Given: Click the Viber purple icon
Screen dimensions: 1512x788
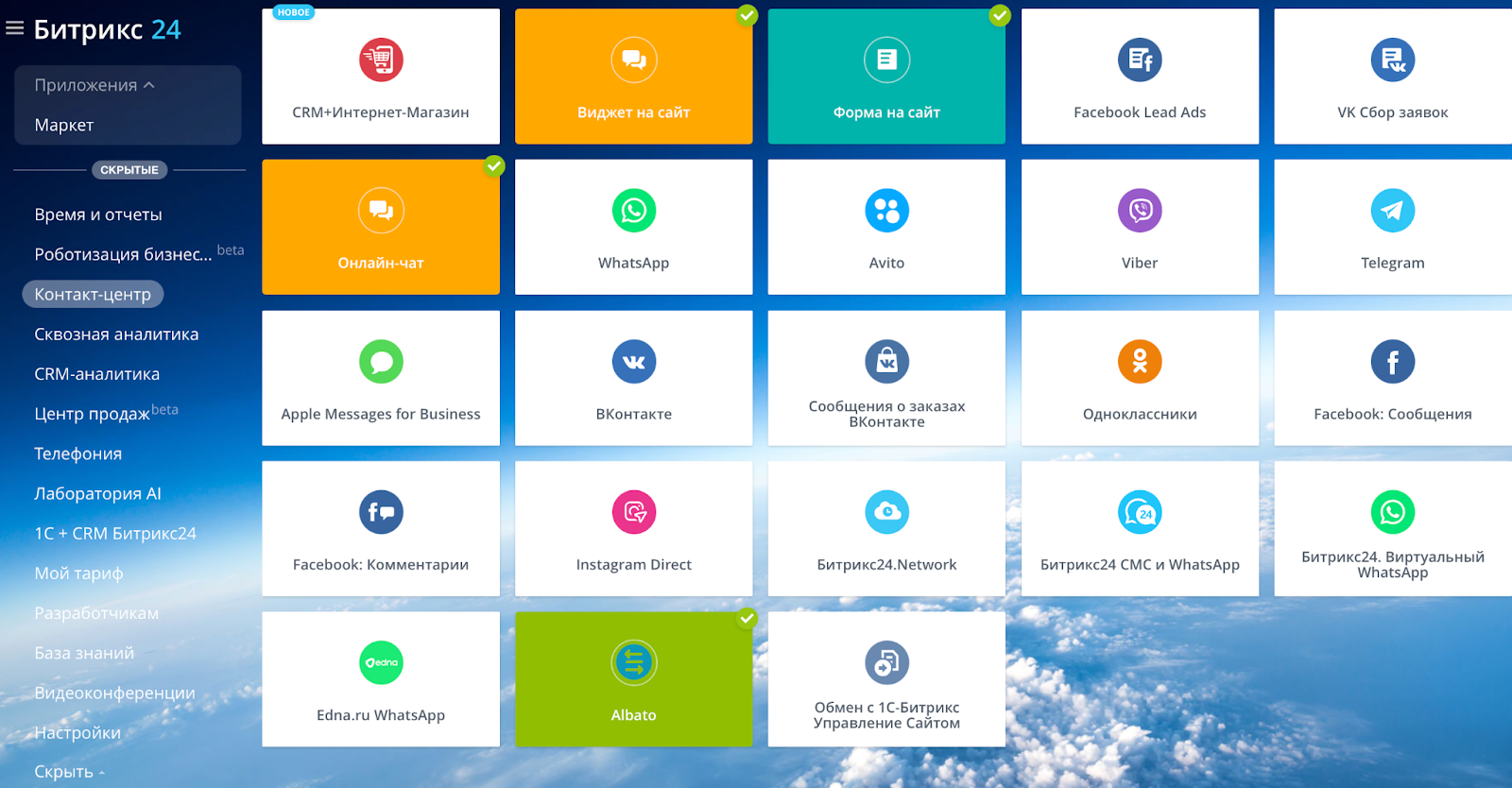Looking at the screenshot, I should click(1140, 211).
